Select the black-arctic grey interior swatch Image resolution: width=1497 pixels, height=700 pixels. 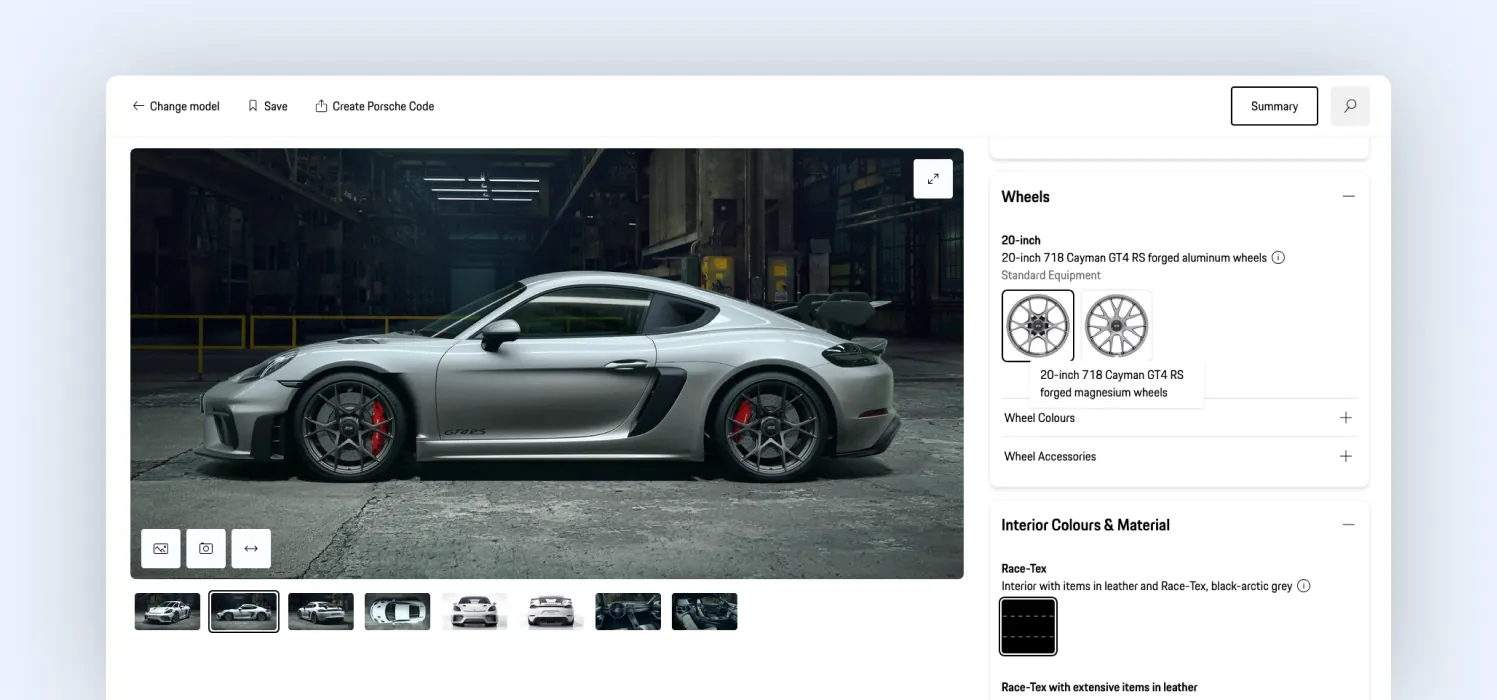pyautogui.click(x=1028, y=627)
